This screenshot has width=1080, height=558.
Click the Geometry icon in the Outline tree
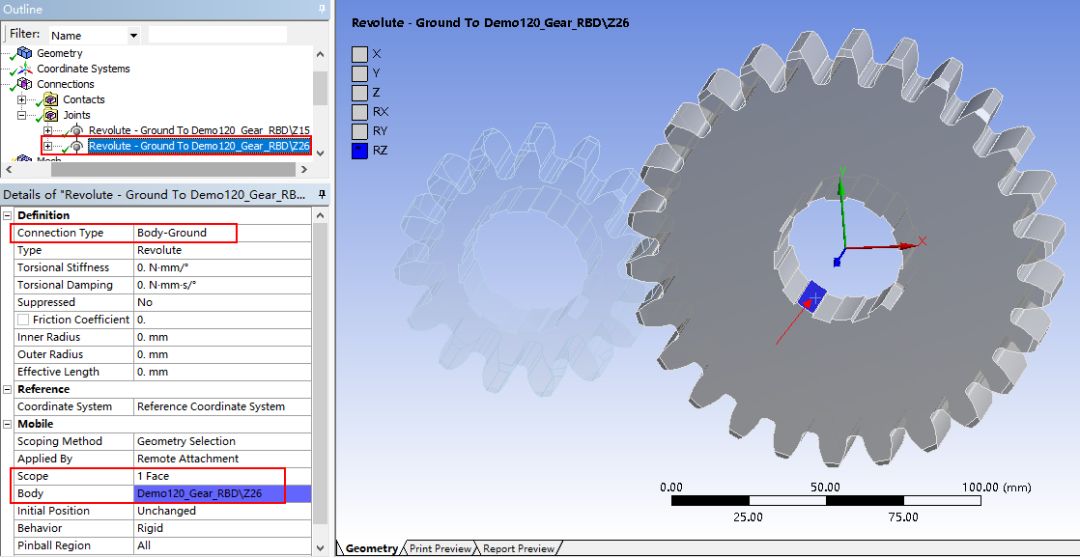[x=25, y=53]
